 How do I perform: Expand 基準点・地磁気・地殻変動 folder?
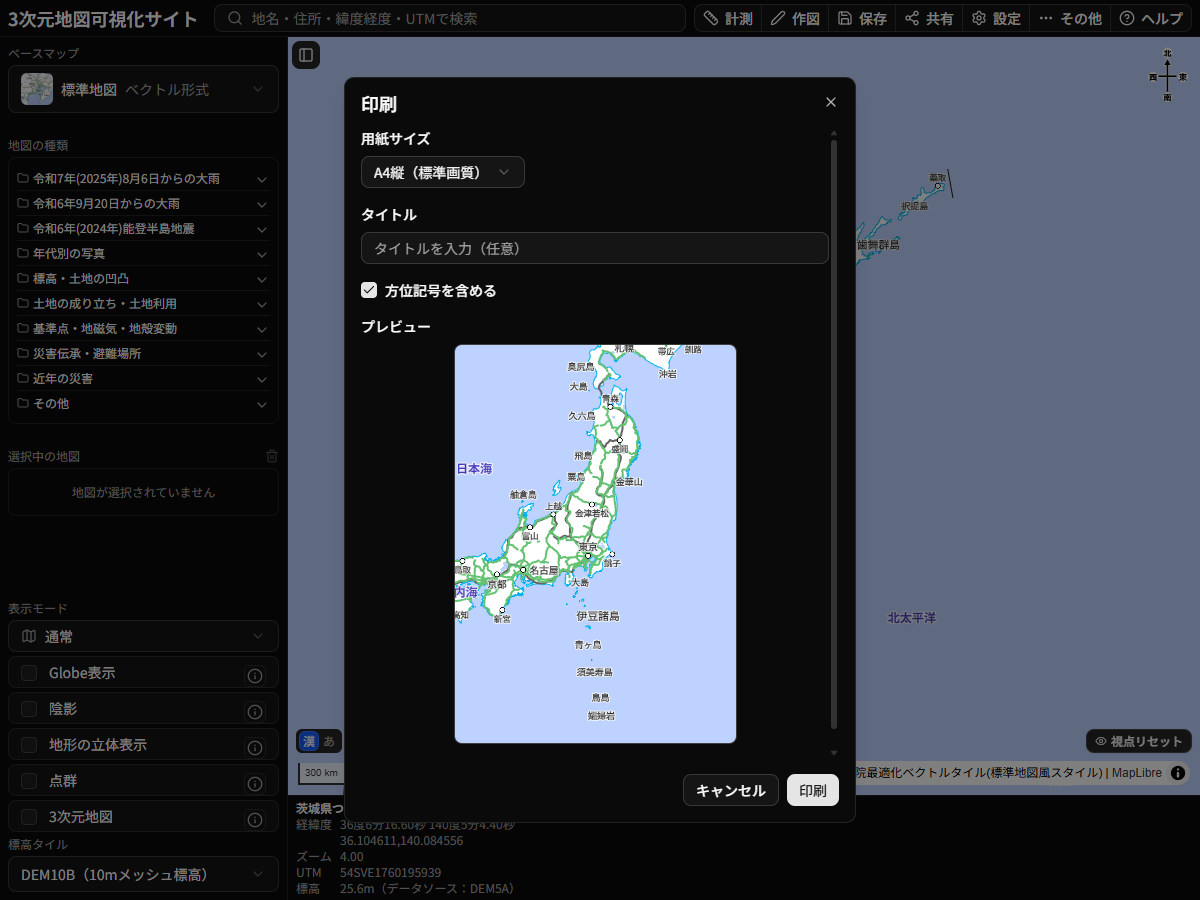[143, 328]
